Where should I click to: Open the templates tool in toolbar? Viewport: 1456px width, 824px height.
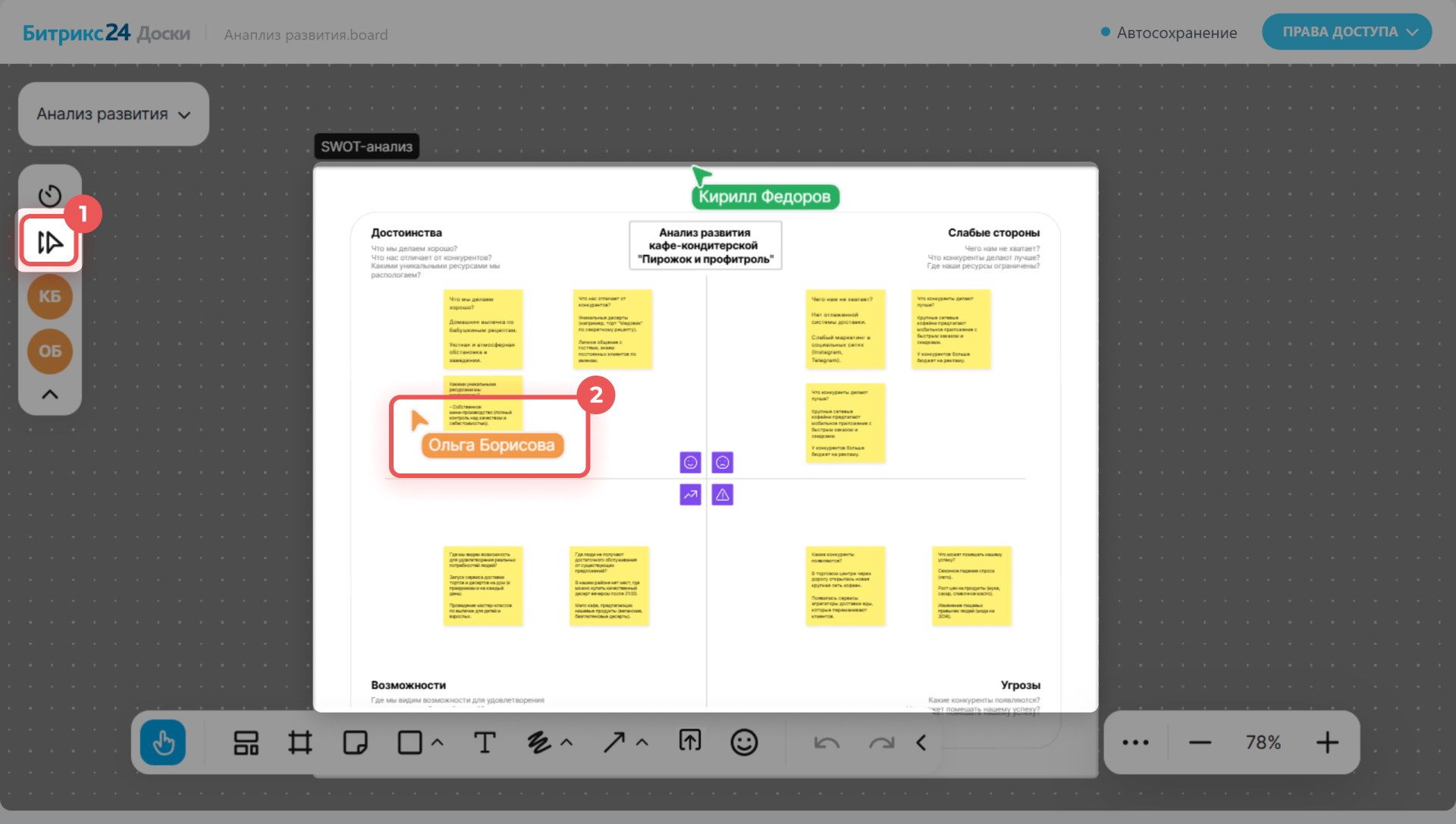pyautogui.click(x=246, y=742)
